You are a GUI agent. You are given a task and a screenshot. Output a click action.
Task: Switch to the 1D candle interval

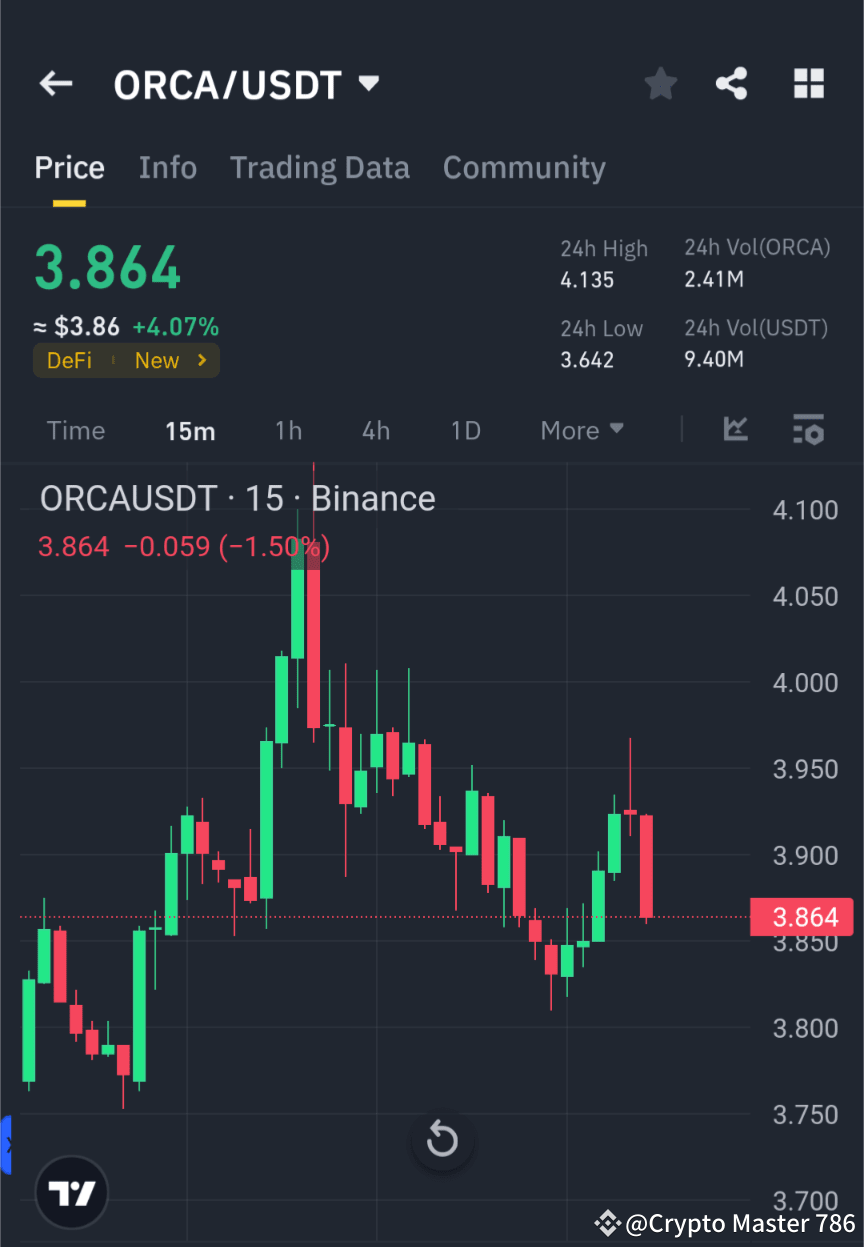click(465, 430)
